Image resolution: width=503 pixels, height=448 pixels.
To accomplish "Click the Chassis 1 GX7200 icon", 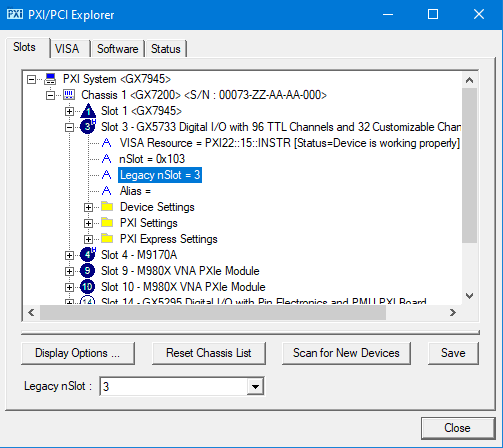I will [x=69, y=95].
